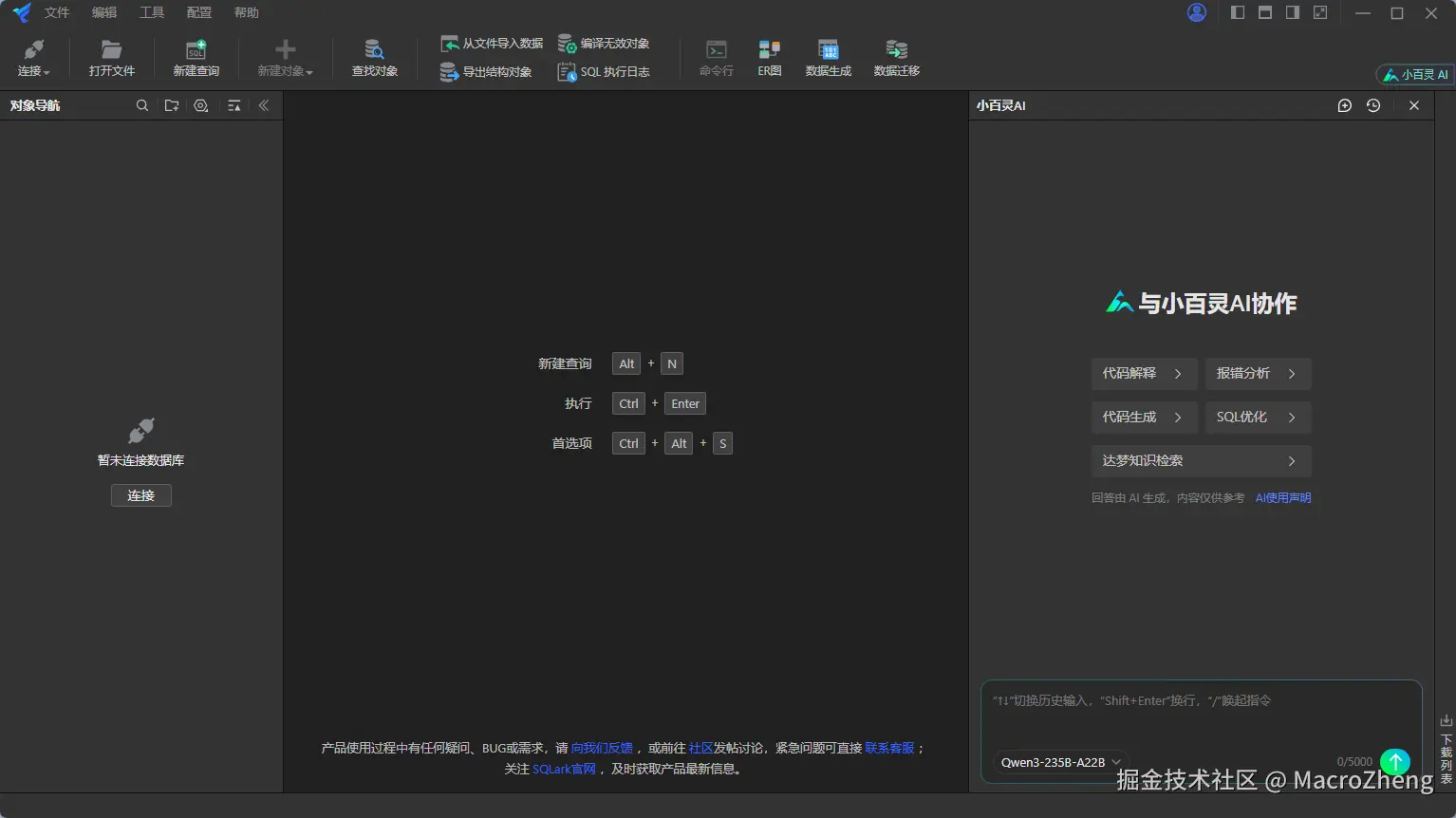1456x818 pixels.
Task: Click 编译无效对象 compile invalid objects
Action: coord(604,44)
